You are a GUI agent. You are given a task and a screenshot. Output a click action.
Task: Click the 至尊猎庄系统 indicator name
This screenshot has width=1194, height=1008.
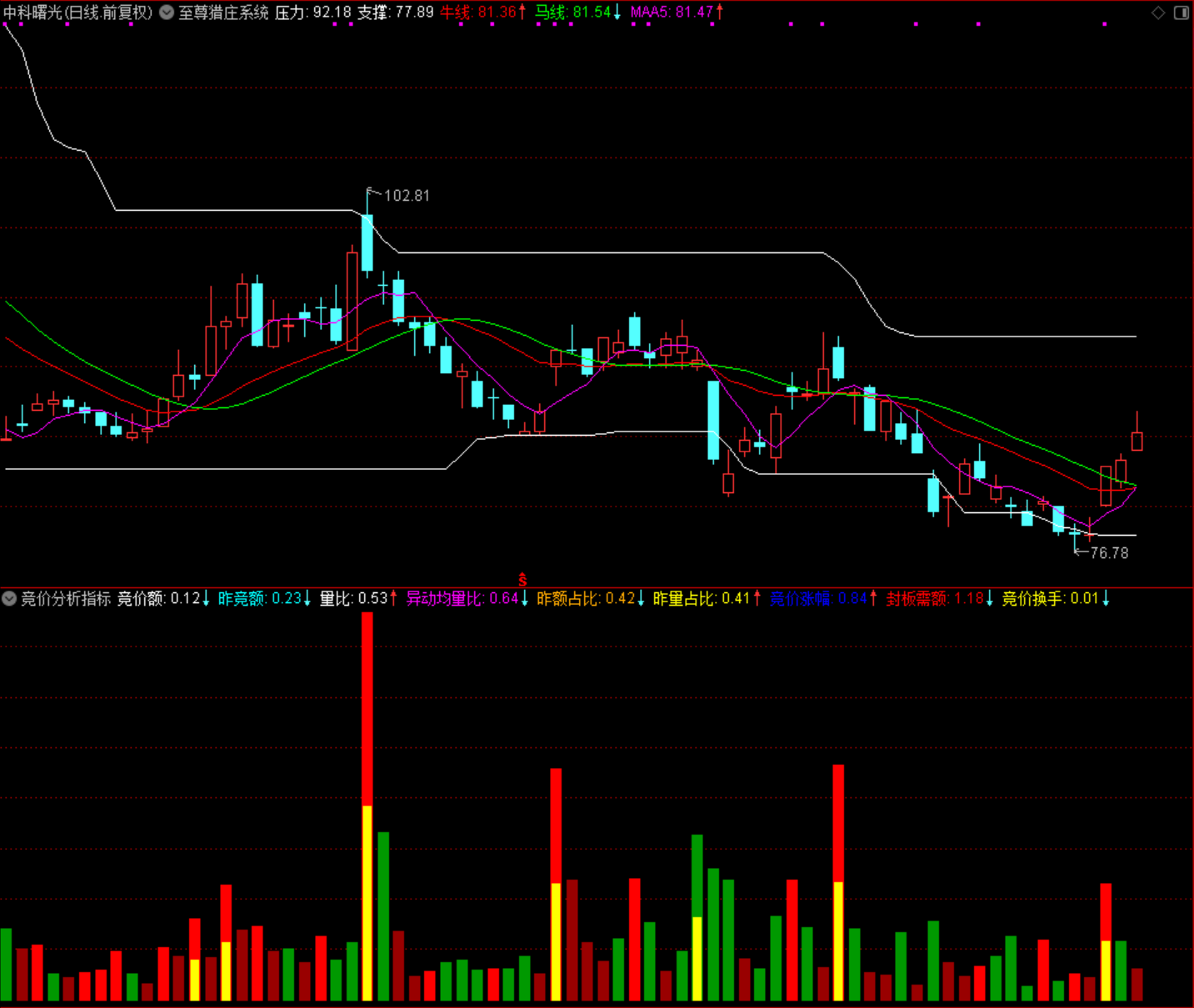pyautogui.click(x=223, y=12)
